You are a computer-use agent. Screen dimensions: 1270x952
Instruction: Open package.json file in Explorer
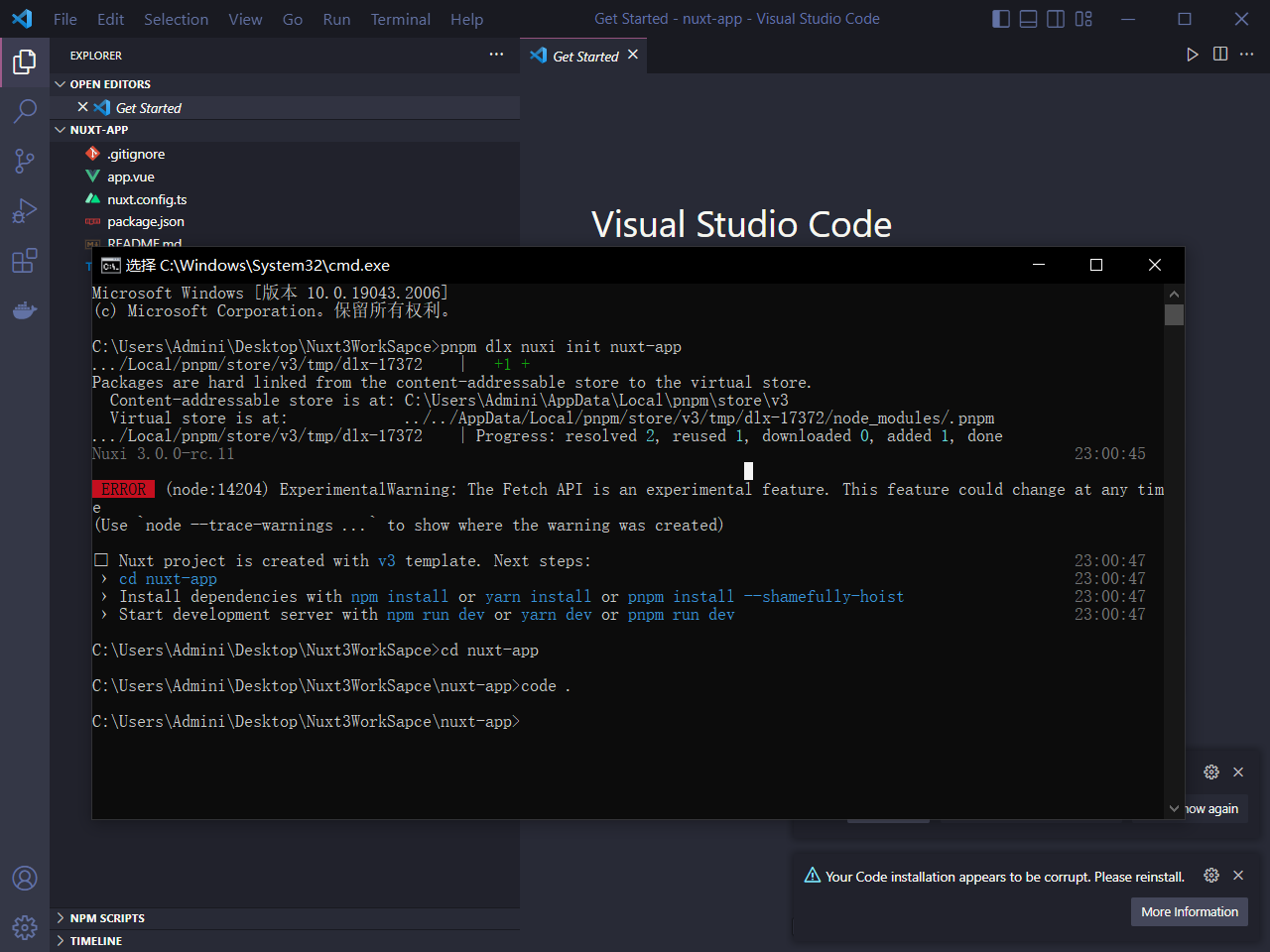[x=146, y=221]
